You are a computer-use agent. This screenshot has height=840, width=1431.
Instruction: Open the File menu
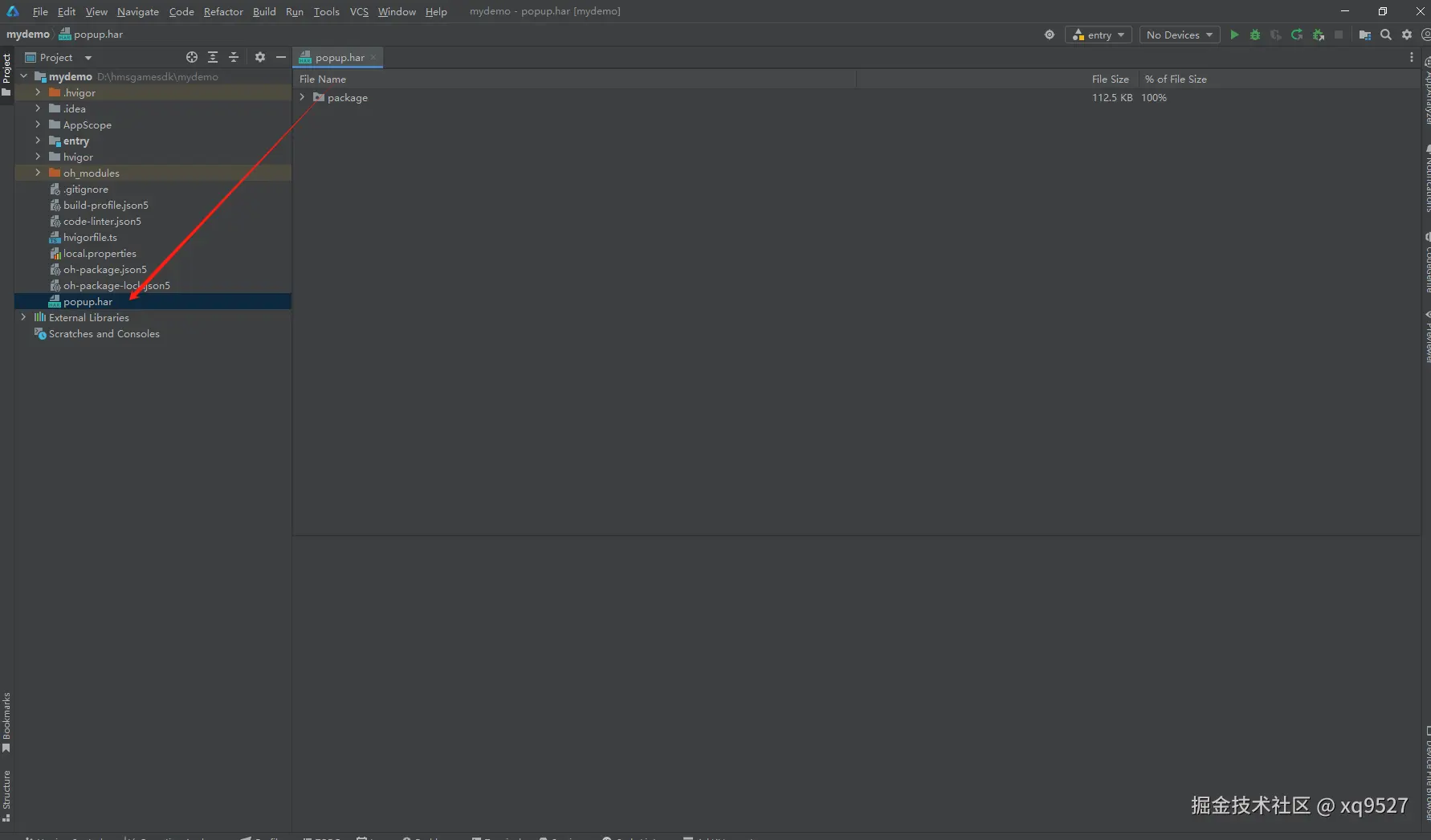pos(40,11)
